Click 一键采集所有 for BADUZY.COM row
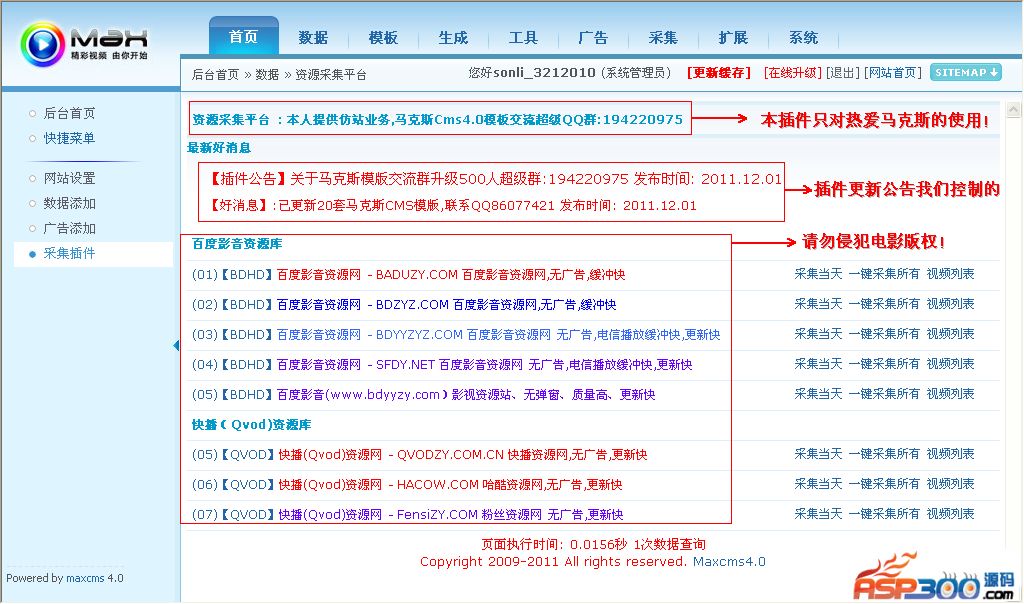This screenshot has height=604, width=1024. click(x=884, y=274)
